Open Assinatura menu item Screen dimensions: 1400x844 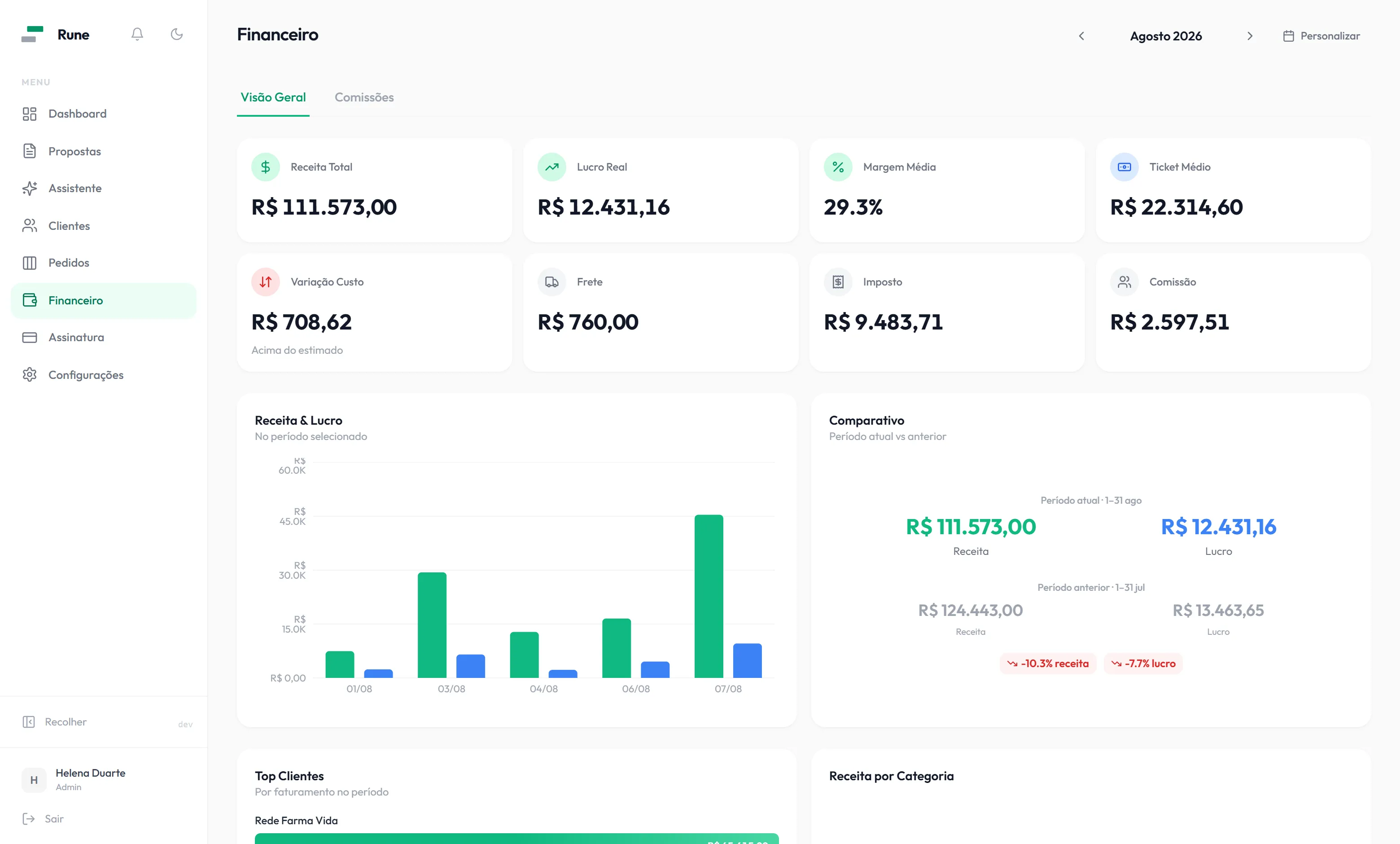pyautogui.click(x=103, y=337)
